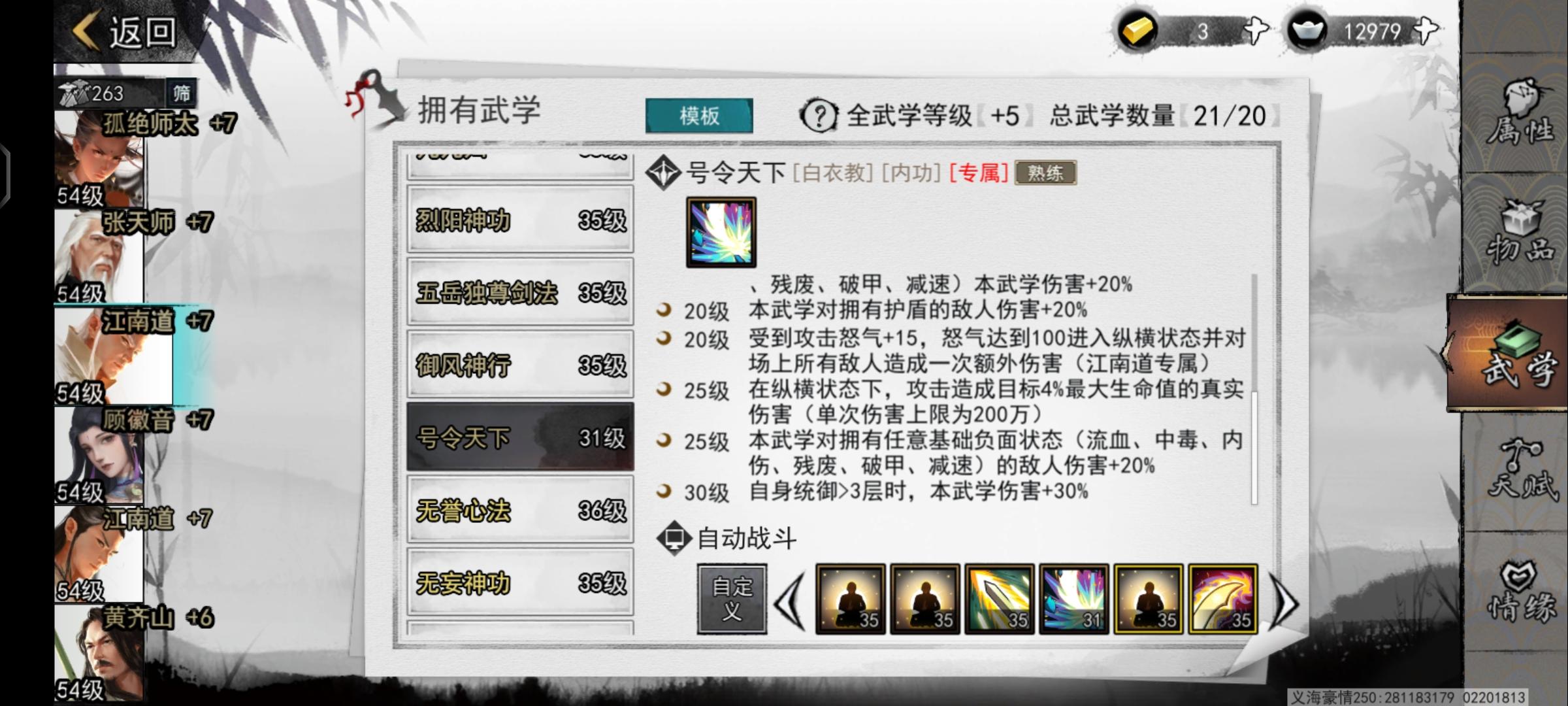Select the sword skill icon in auto battle
Viewport: 1568px width, 706px height.
click(1000, 599)
